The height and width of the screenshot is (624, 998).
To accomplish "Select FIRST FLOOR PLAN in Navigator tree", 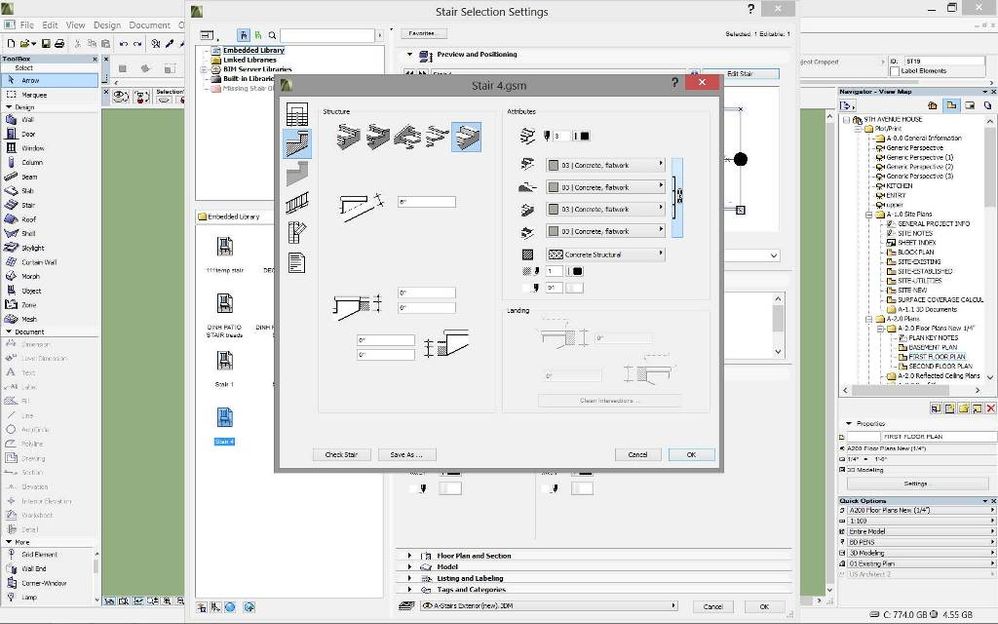I will click(x=937, y=357).
